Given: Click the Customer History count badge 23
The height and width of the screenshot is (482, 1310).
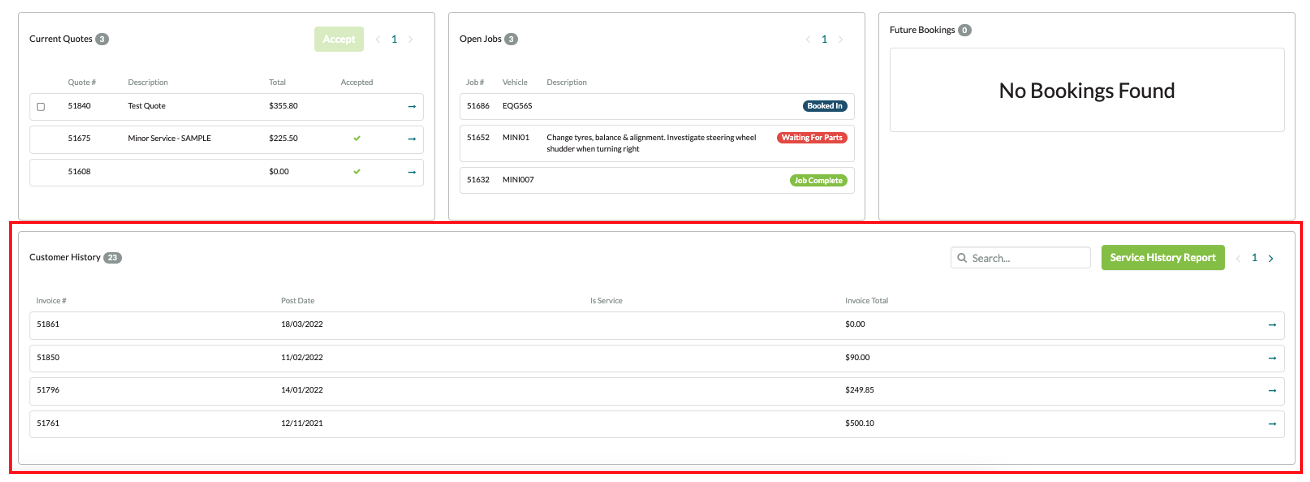Looking at the screenshot, I should click(x=113, y=258).
